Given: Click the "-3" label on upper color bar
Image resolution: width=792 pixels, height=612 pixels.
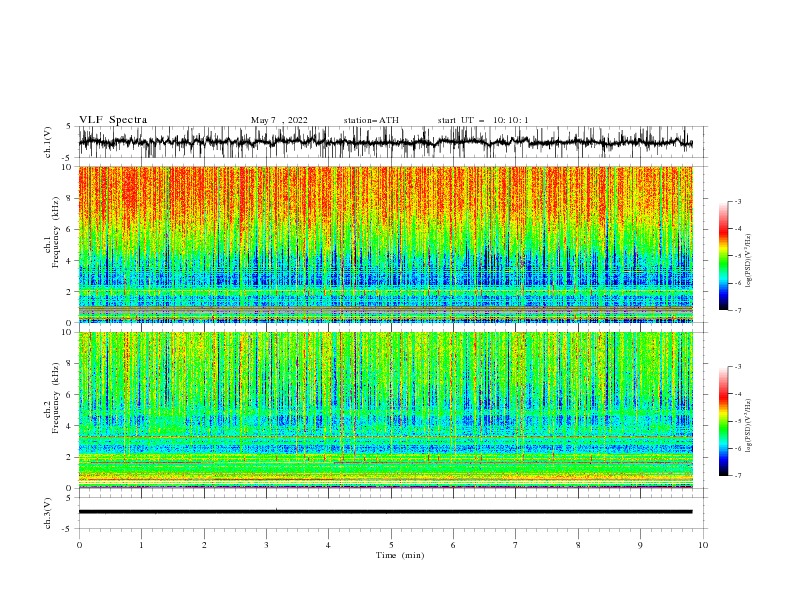Looking at the screenshot, I should tap(737, 201).
